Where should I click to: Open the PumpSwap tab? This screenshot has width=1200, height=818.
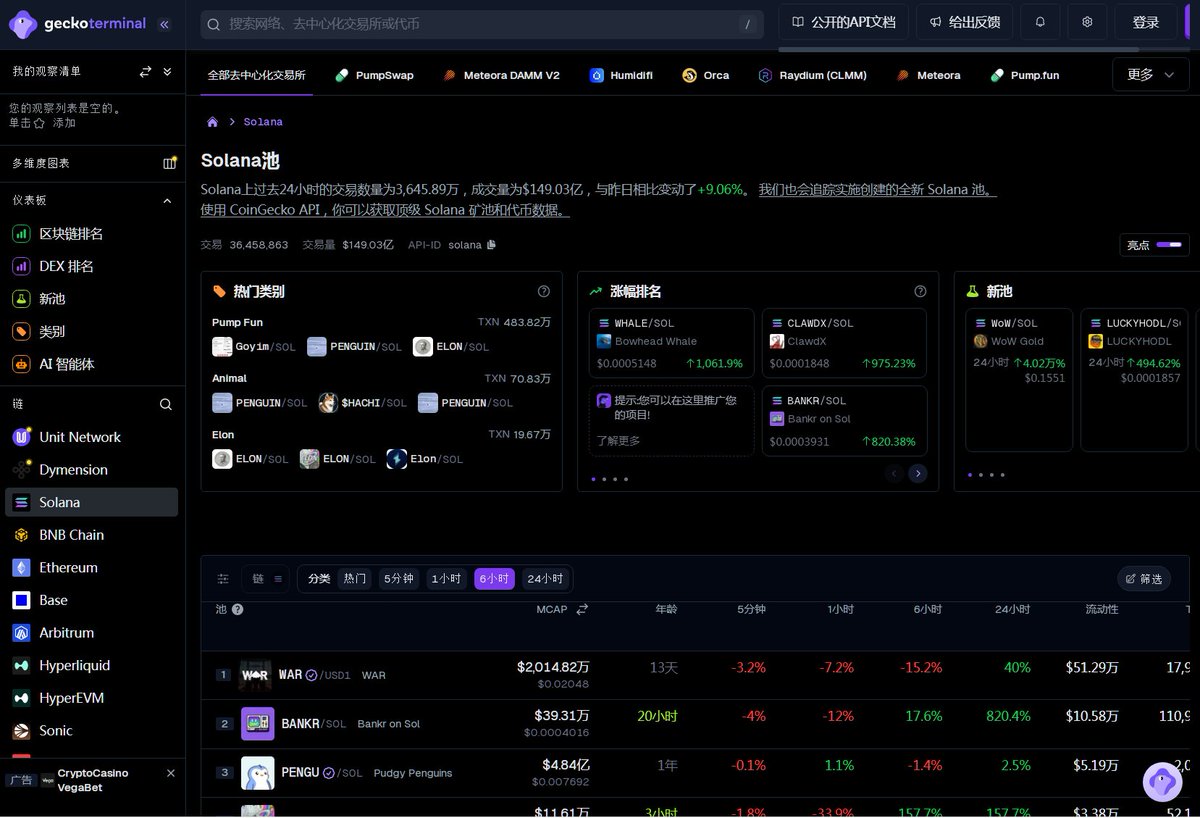[x=374, y=75]
